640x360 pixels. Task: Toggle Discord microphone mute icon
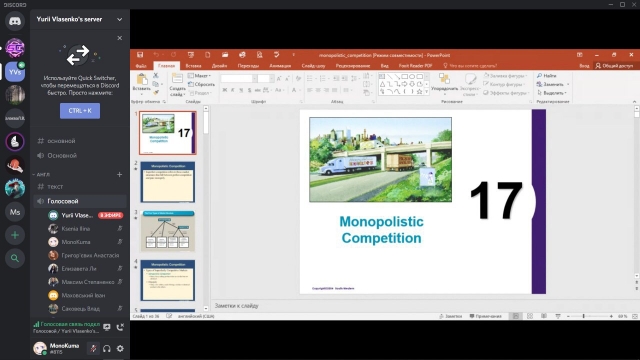coord(93,348)
